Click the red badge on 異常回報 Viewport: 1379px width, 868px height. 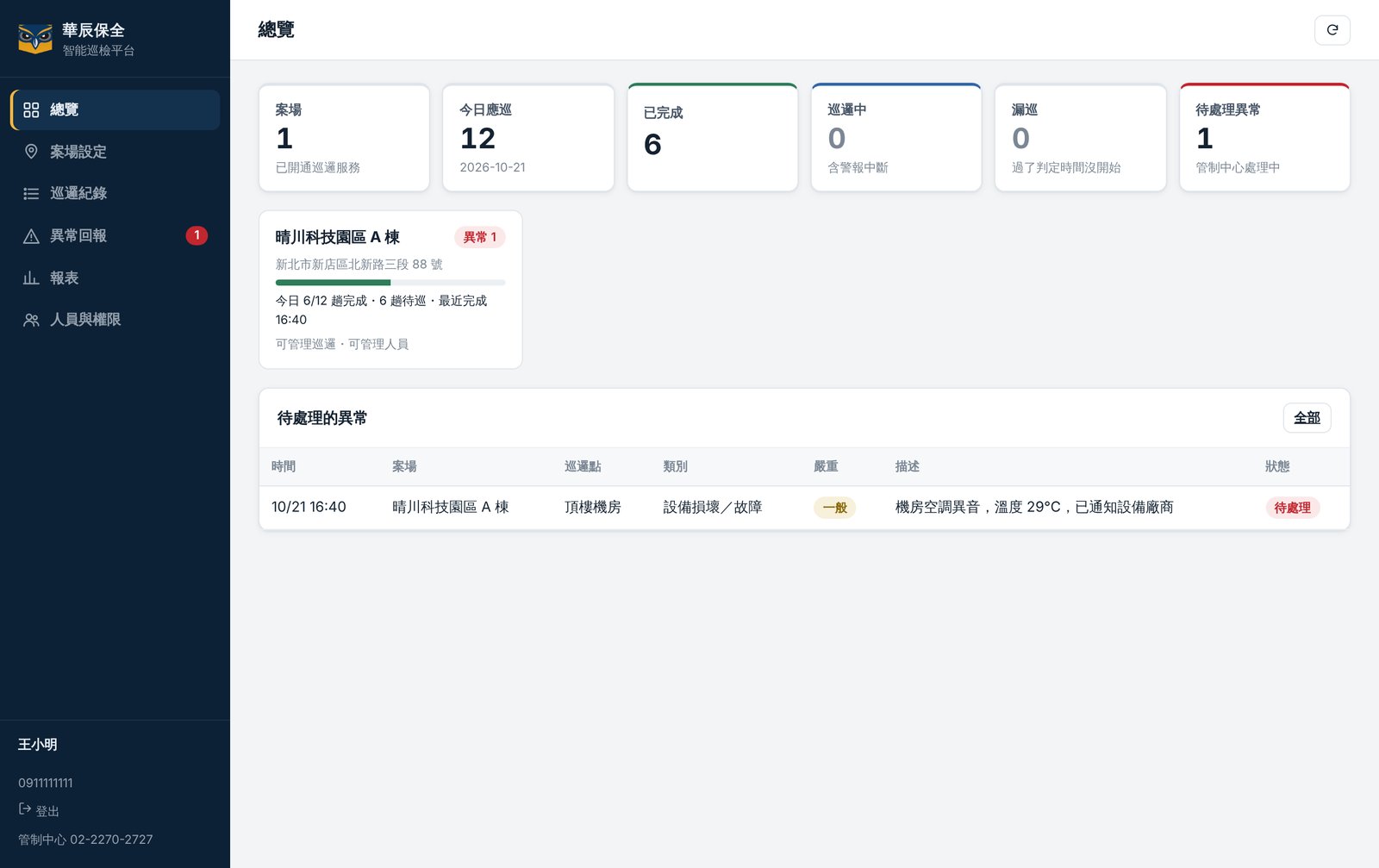(x=197, y=235)
